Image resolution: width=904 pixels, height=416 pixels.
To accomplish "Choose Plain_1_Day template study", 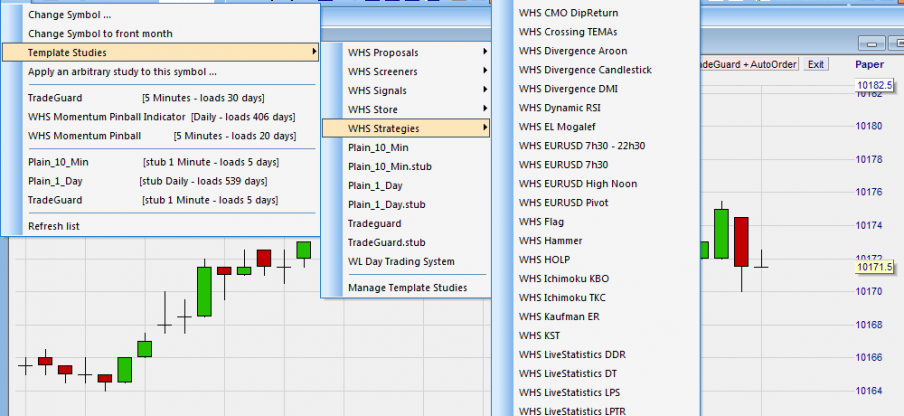I will tap(405, 186).
